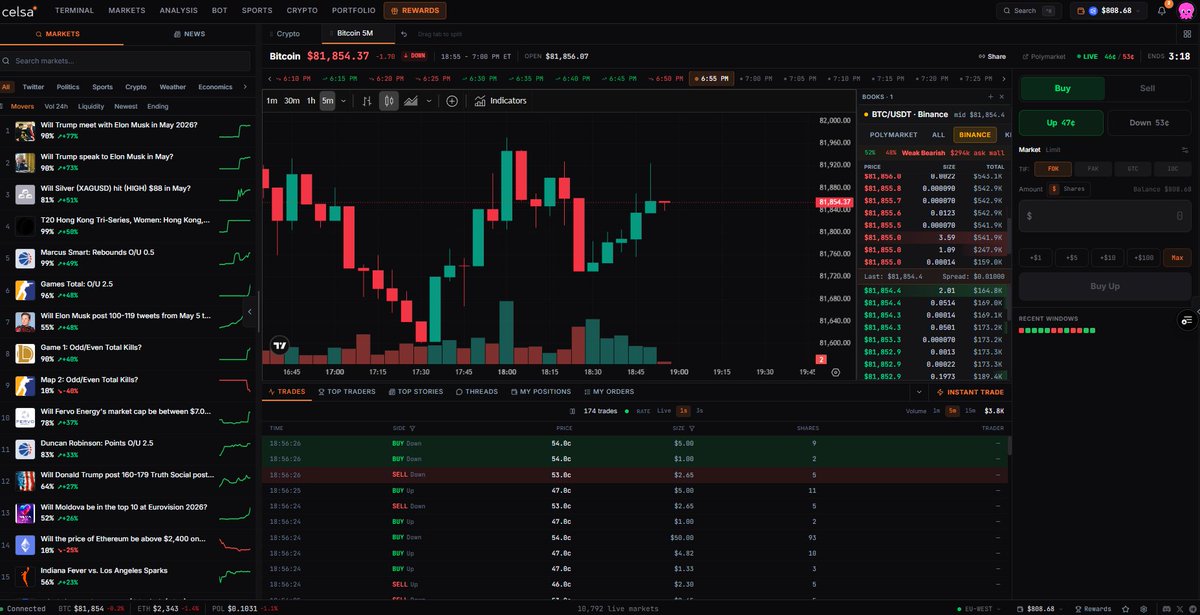
Task: Open the My Positions tab
Action: pyautogui.click(x=543, y=391)
